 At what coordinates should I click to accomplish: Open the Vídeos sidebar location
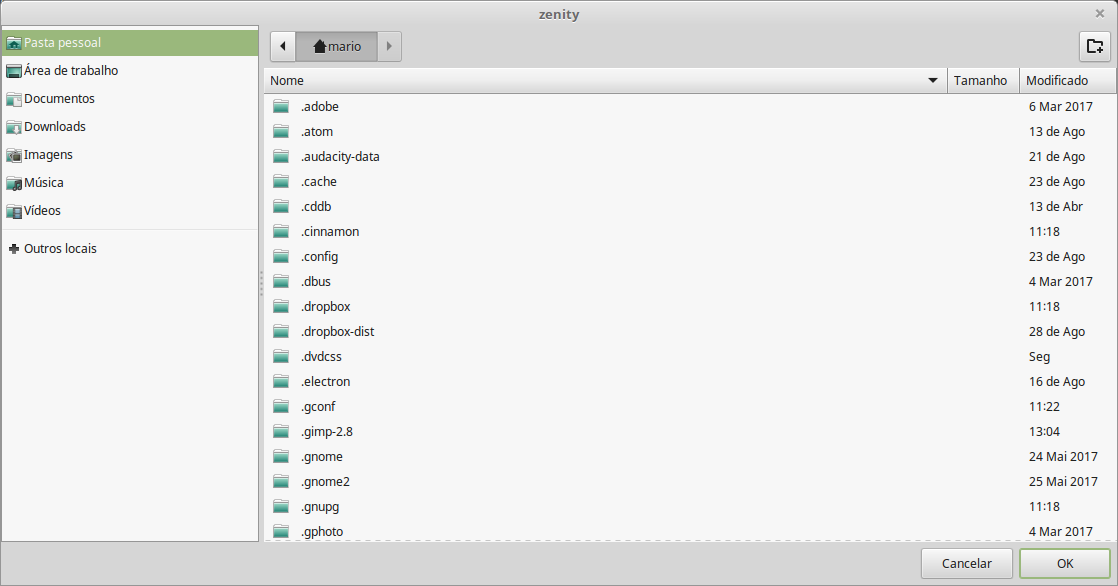pyautogui.click(x=42, y=211)
